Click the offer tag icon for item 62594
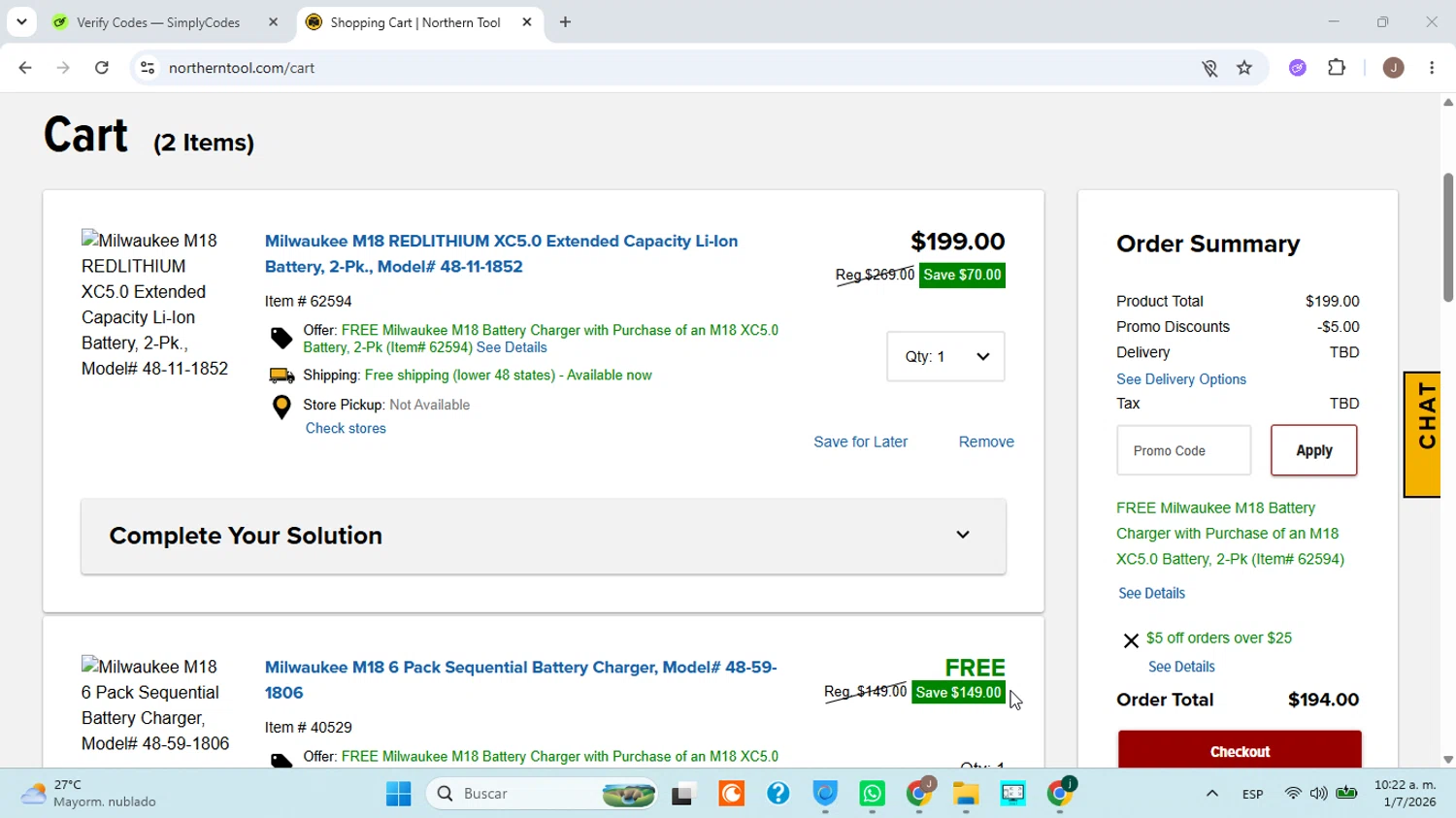This screenshot has width=1456, height=818. coord(281,338)
